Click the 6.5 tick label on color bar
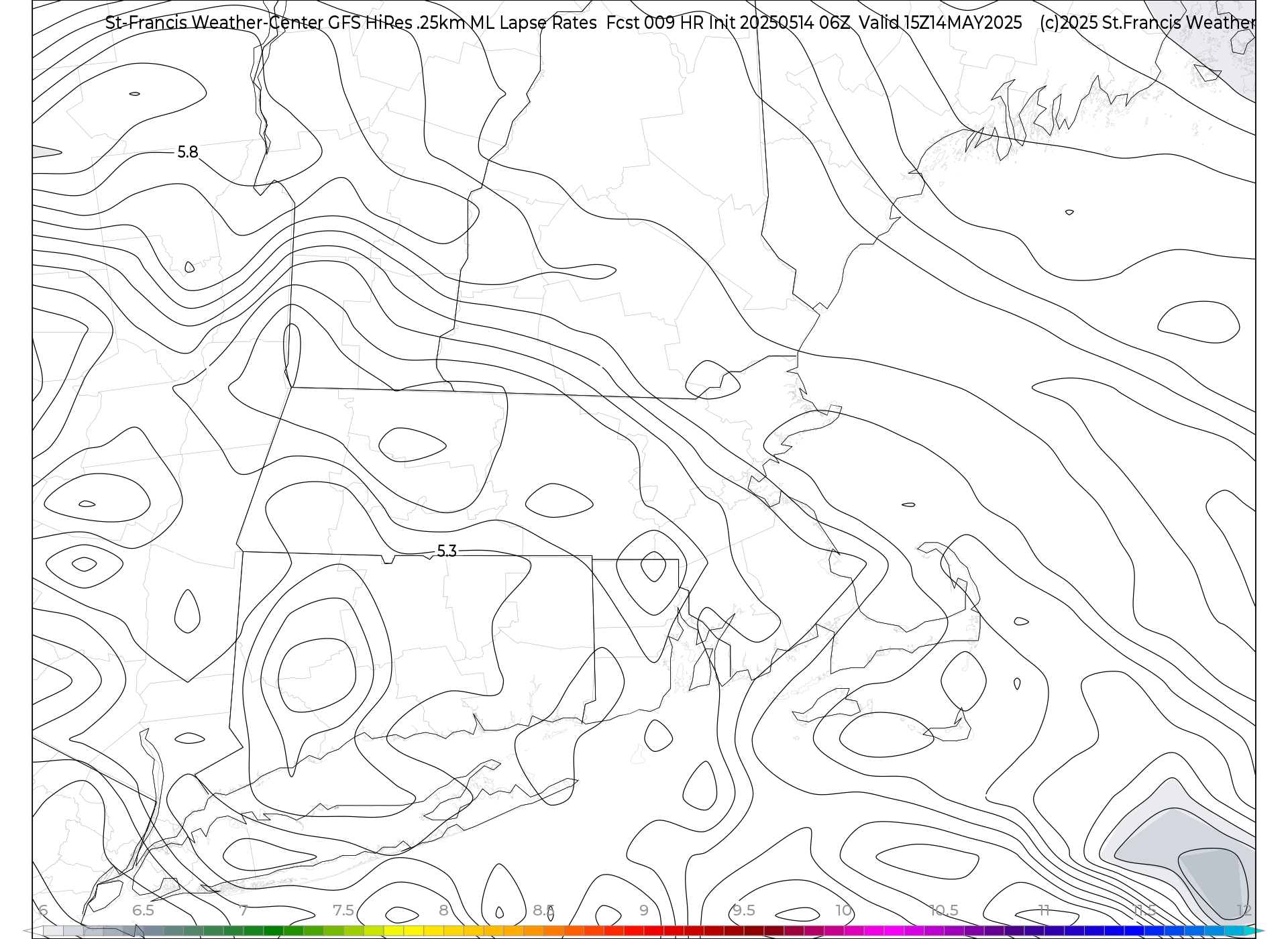This screenshot has width=1288, height=939. (x=143, y=910)
